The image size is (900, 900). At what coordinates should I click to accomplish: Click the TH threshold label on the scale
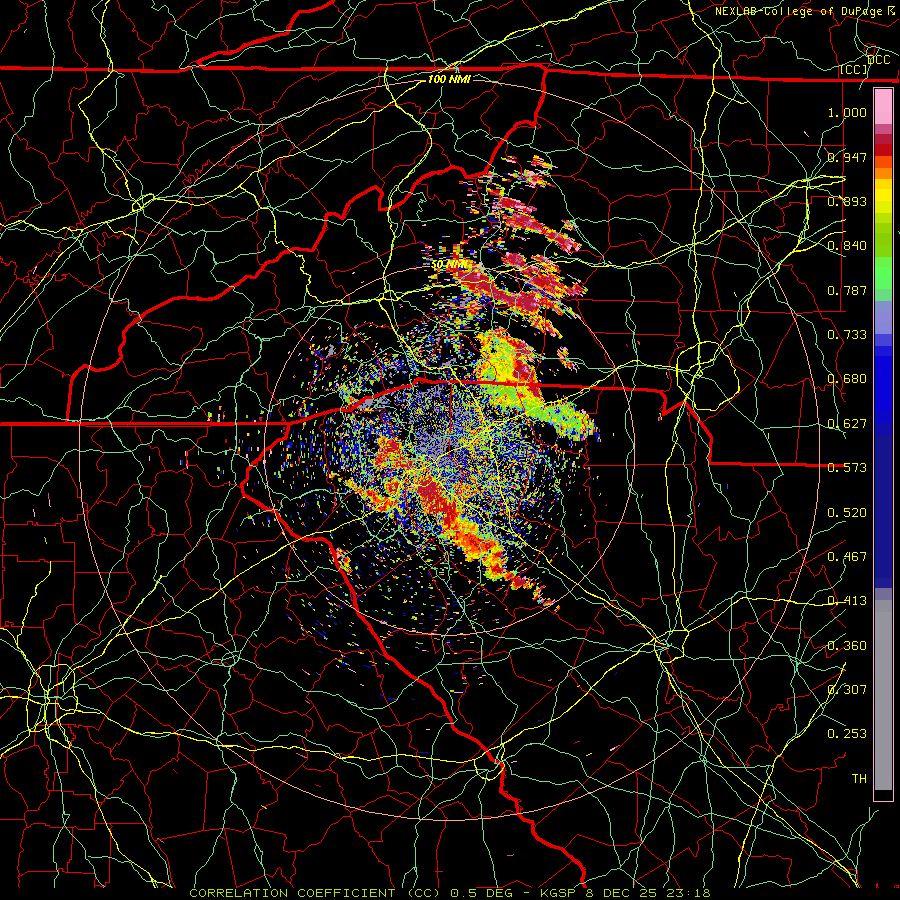pyautogui.click(x=859, y=779)
